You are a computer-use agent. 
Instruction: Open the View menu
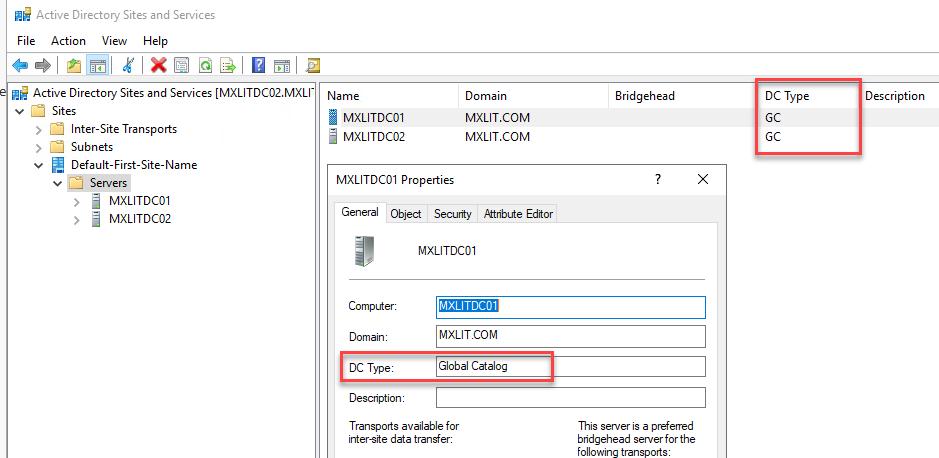tap(114, 41)
